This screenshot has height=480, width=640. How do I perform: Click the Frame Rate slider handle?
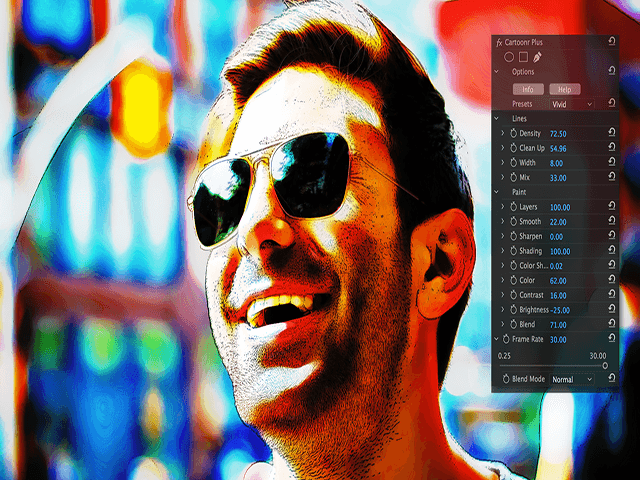(x=605, y=365)
